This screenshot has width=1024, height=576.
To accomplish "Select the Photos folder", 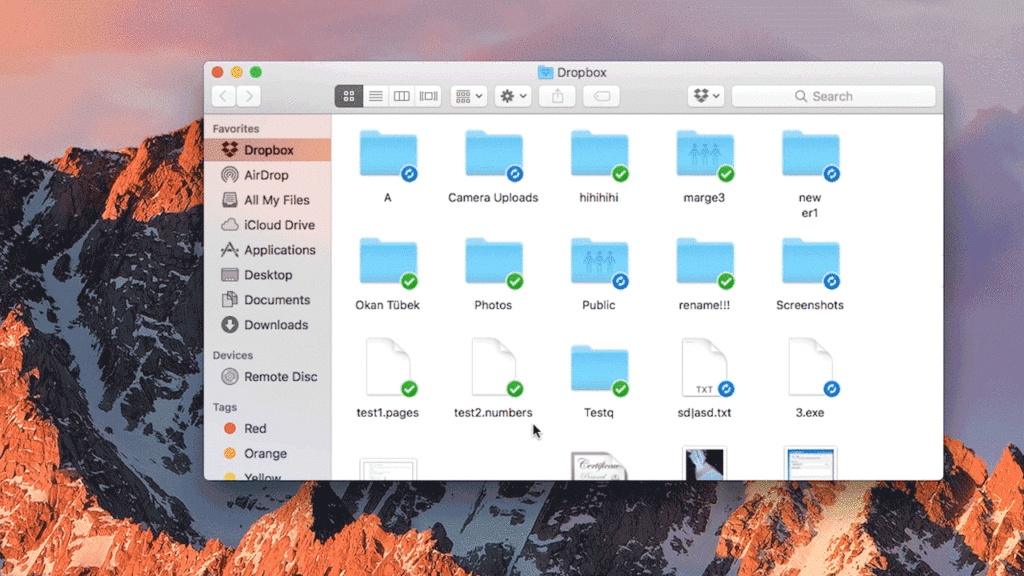I will (494, 263).
